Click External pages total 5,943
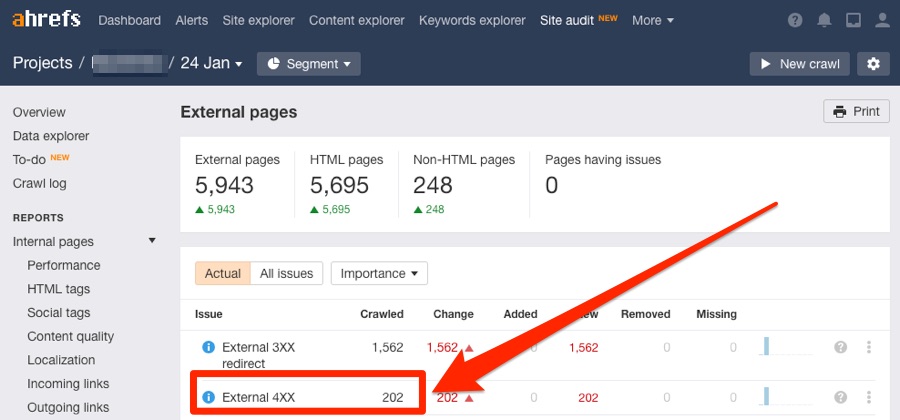Screen dimensions: 900x420 pyautogui.click(x=224, y=185)
